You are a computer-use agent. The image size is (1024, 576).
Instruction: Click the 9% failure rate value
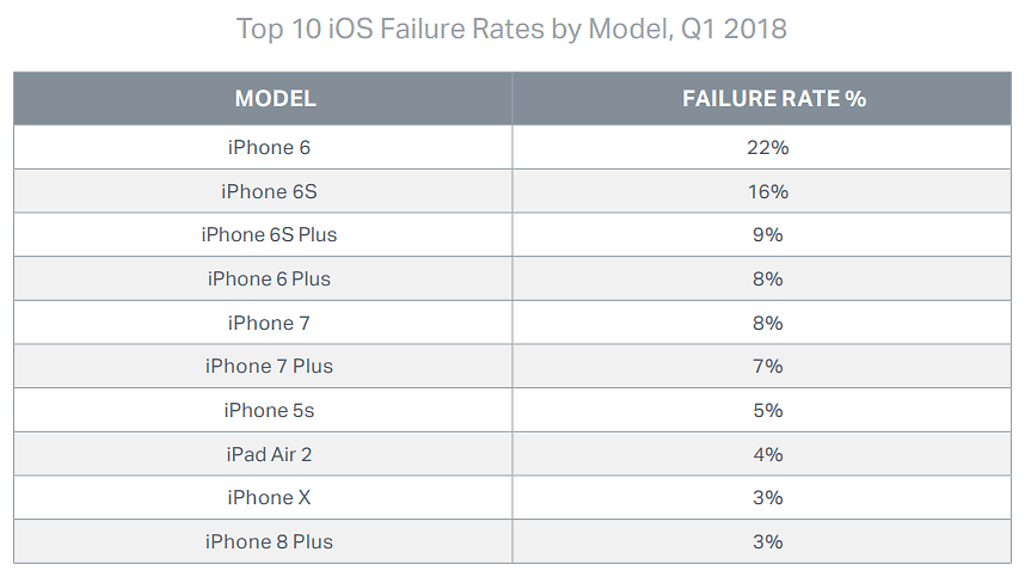tap(768, 235)
